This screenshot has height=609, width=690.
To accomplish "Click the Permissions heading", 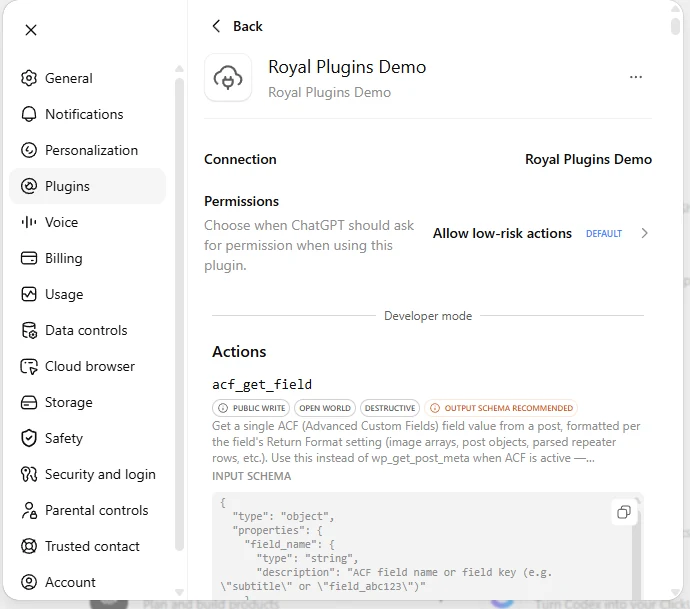I will (x=242, y=202).
